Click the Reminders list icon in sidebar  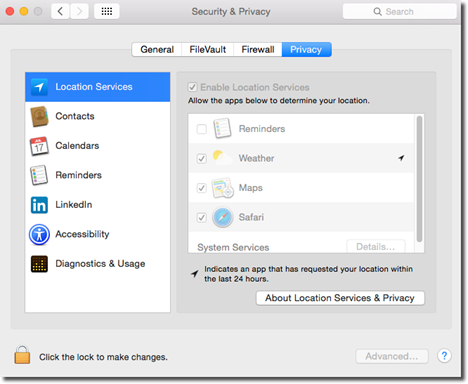coord(39,175)
